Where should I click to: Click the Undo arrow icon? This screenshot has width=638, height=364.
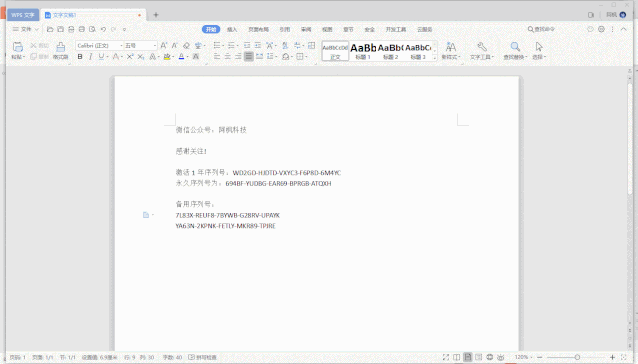103,29
